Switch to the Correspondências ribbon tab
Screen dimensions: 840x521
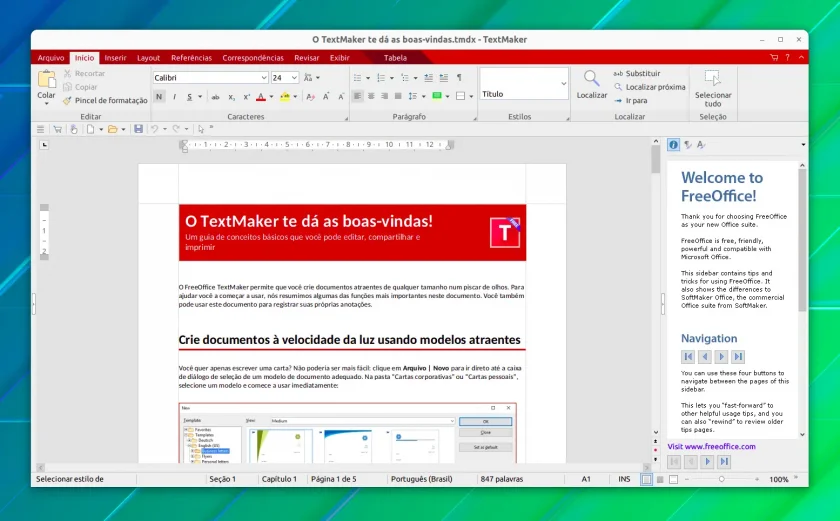click(x=253, y=58)
